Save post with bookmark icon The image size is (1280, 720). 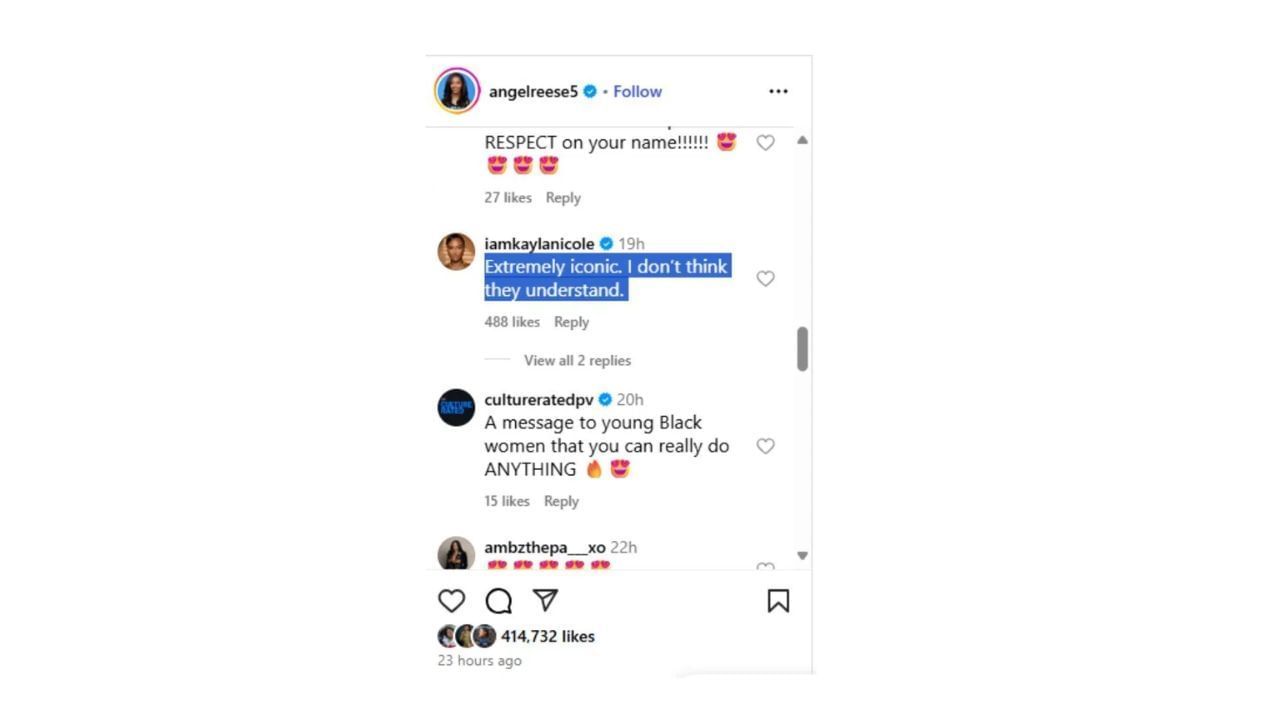[x=778, y=600]
